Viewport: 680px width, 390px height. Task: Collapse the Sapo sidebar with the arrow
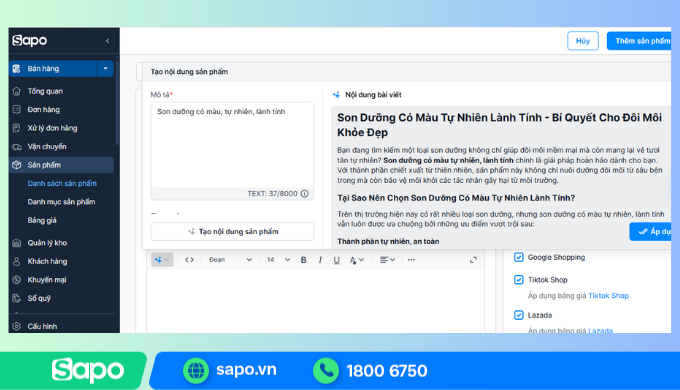(108, 41)
